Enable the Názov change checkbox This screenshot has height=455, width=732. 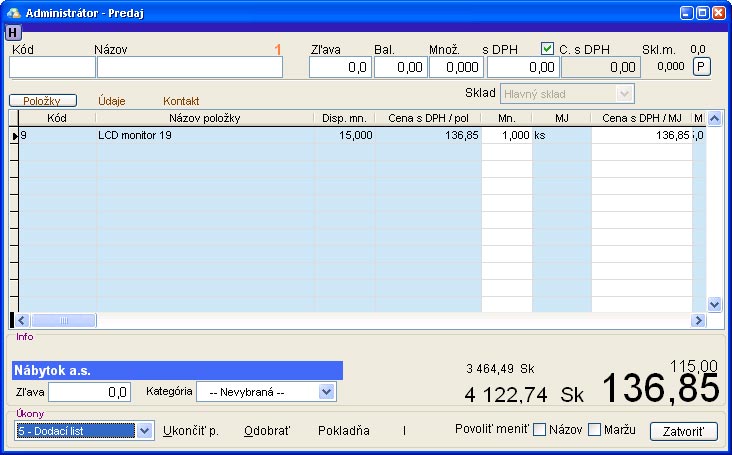click(539, 430)
